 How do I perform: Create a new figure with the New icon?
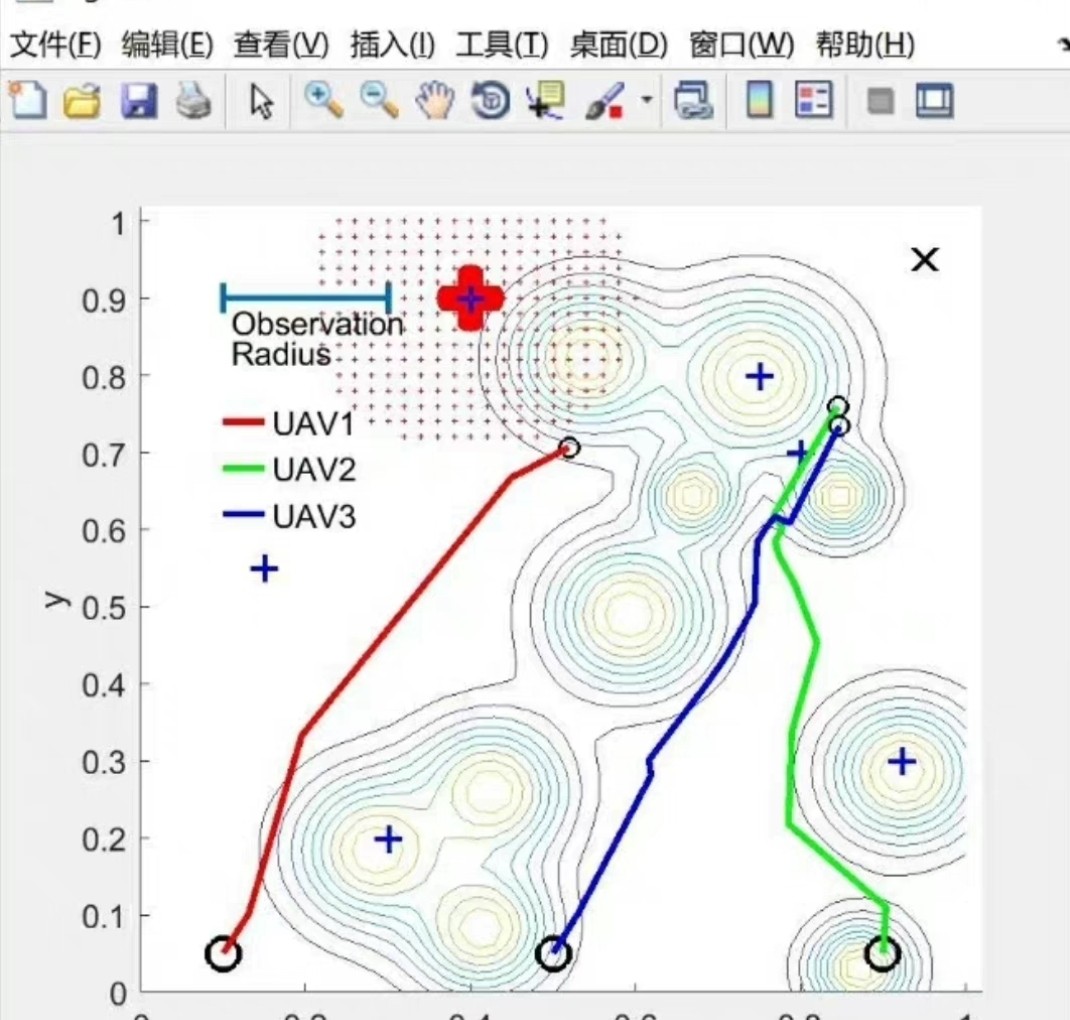[28, 101]
